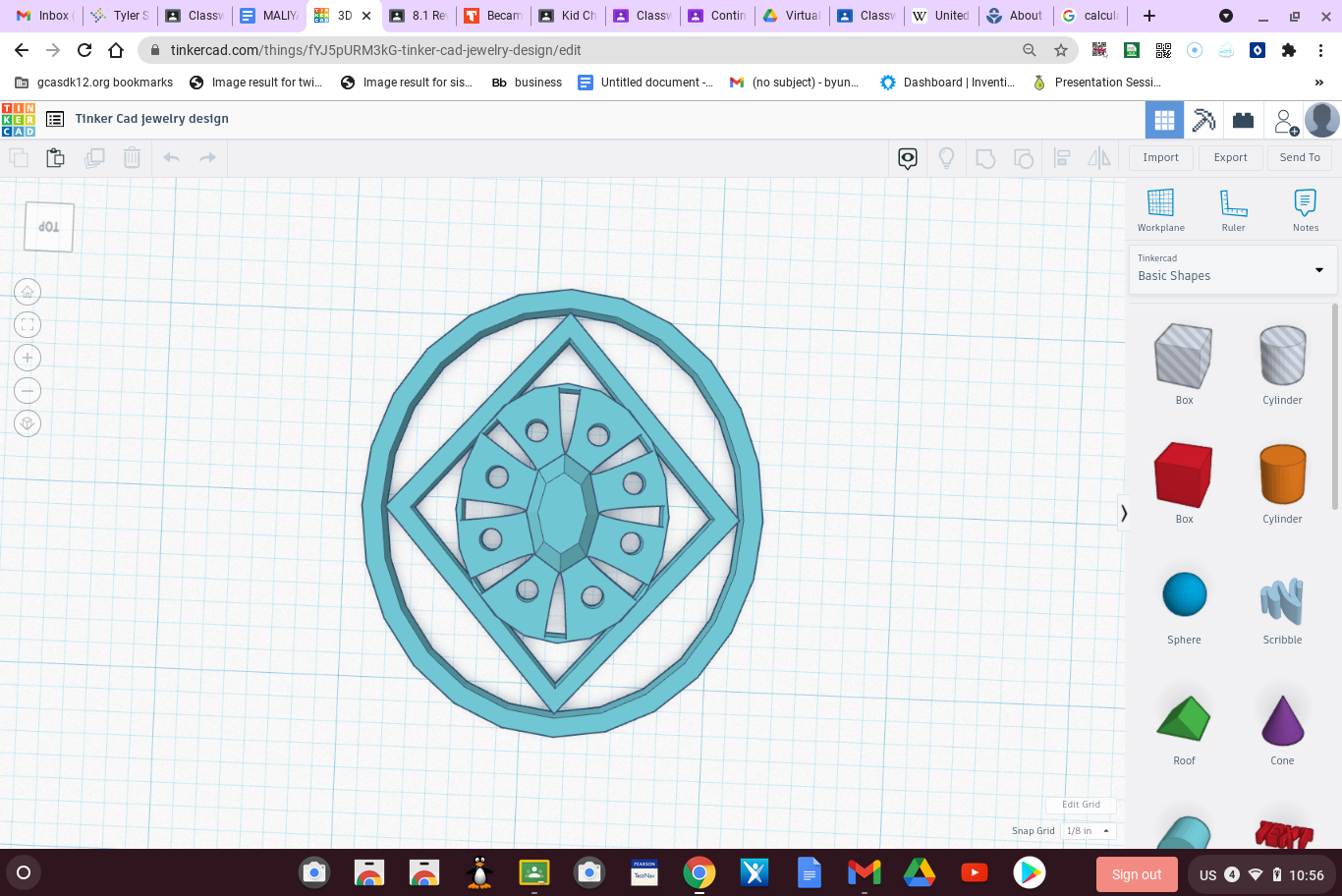The width and height of the screenshot is (1342, 896).
Task: Click the Import button
Action: point(1160,157)
